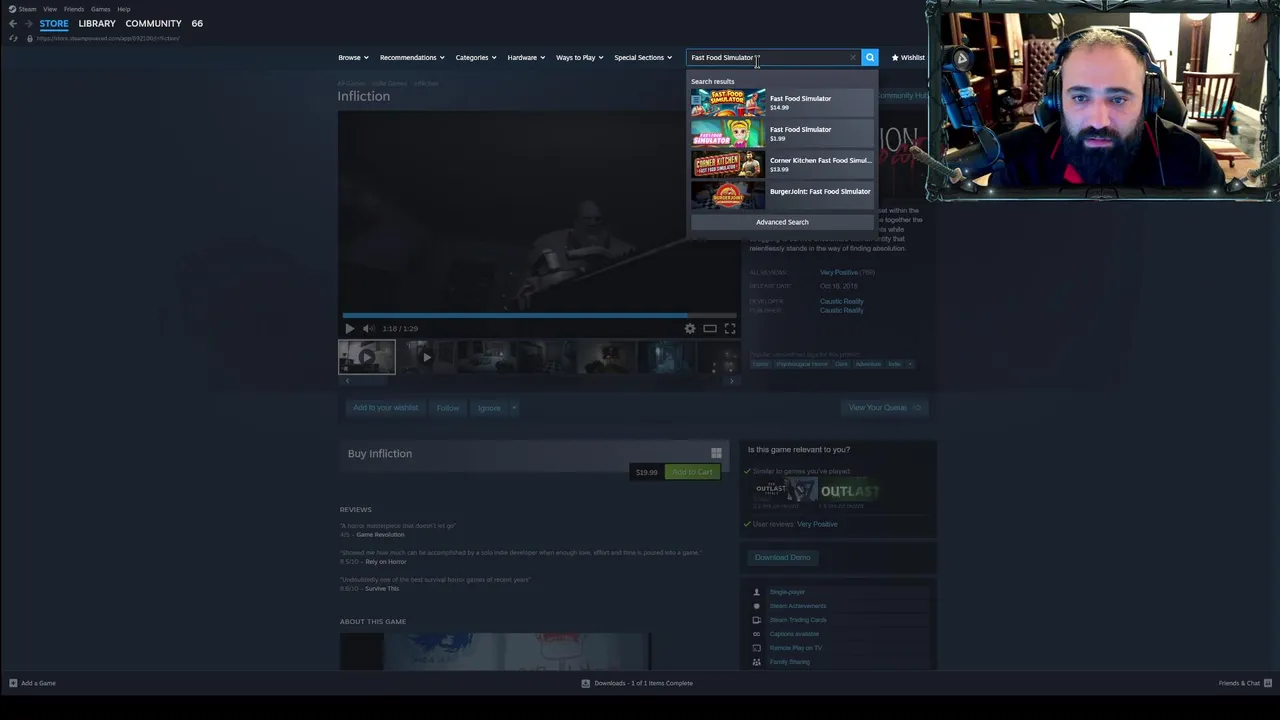Switch to the LIBRARY tab
The height and width of the screenshot is (720, 1280).
[97, 23]
